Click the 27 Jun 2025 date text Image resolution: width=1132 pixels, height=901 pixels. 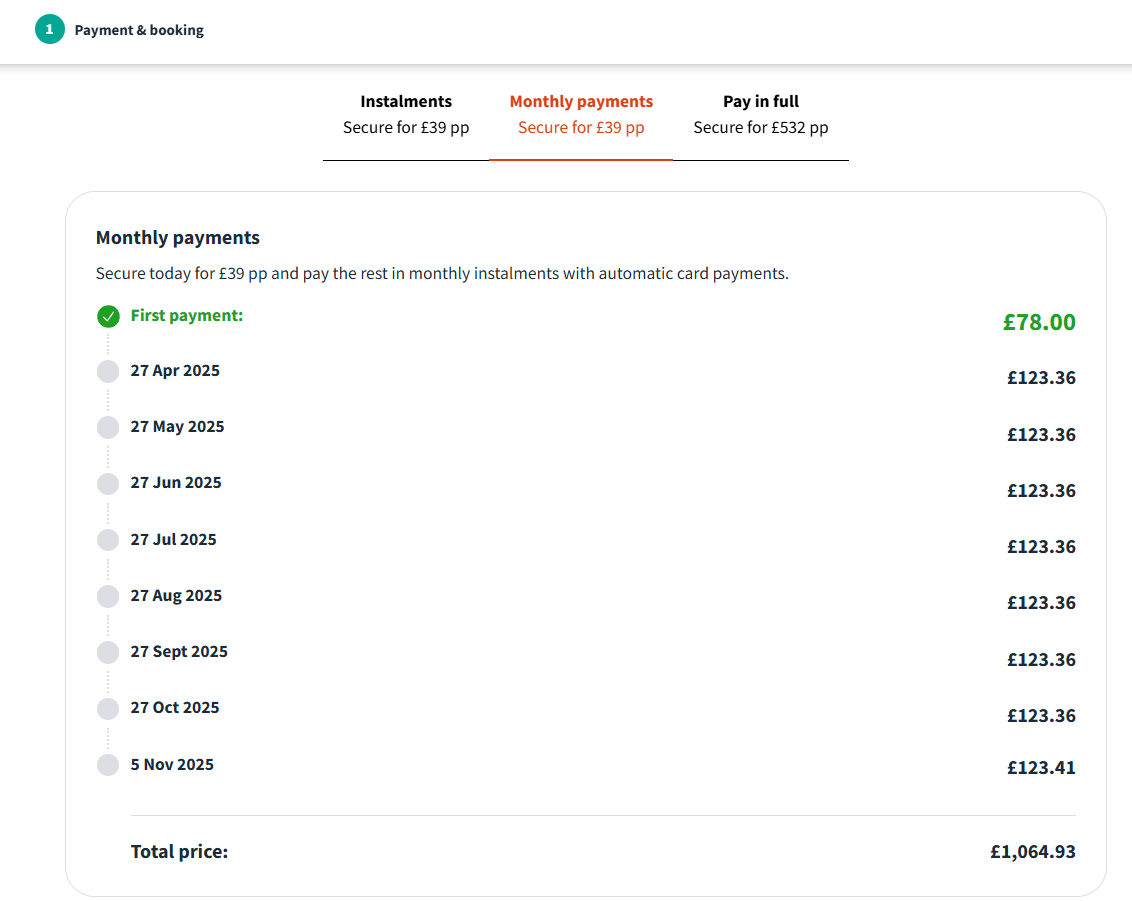coord(176,482)
